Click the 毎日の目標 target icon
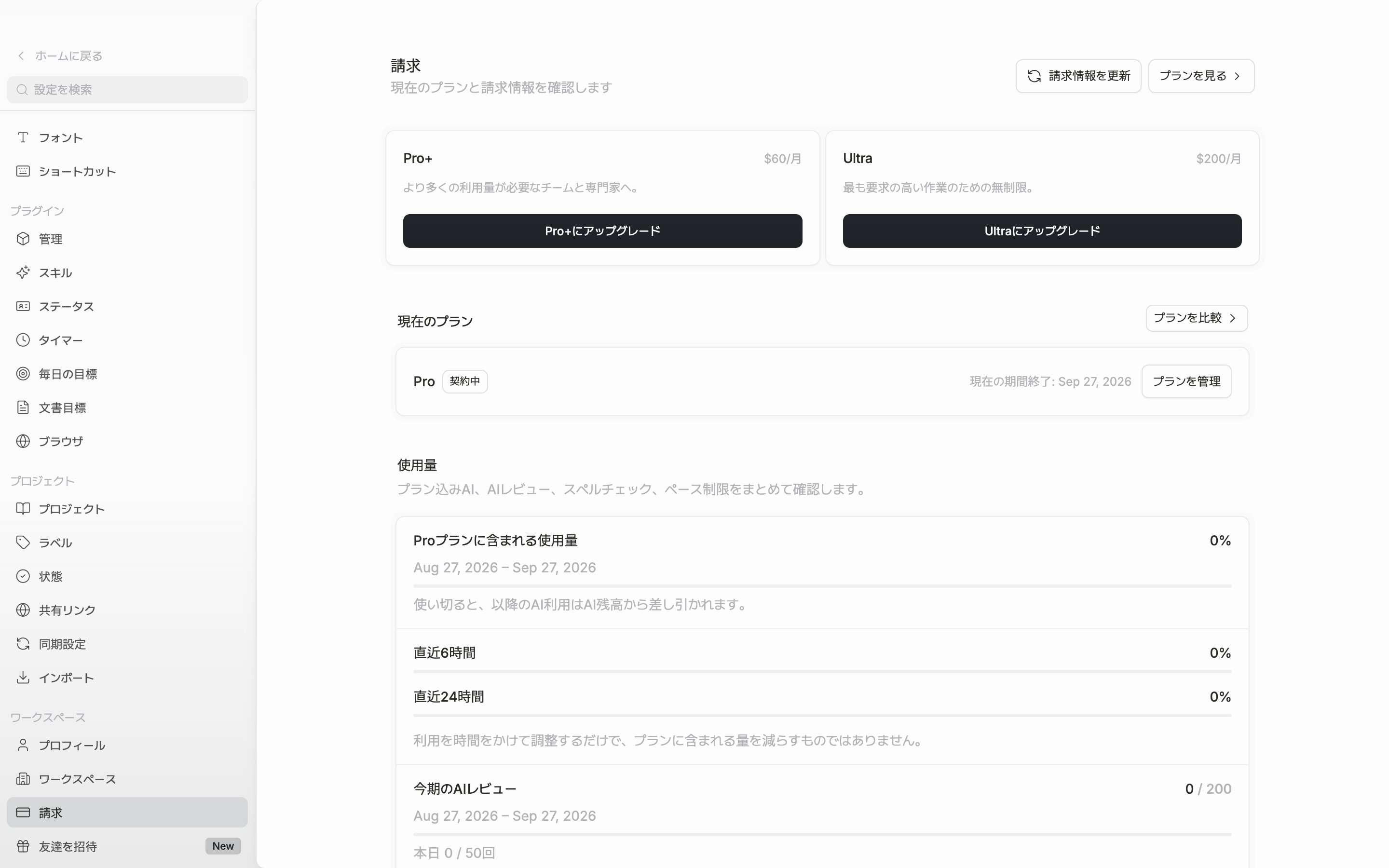Screen dimensions: 1389x868 click(23, 374)
